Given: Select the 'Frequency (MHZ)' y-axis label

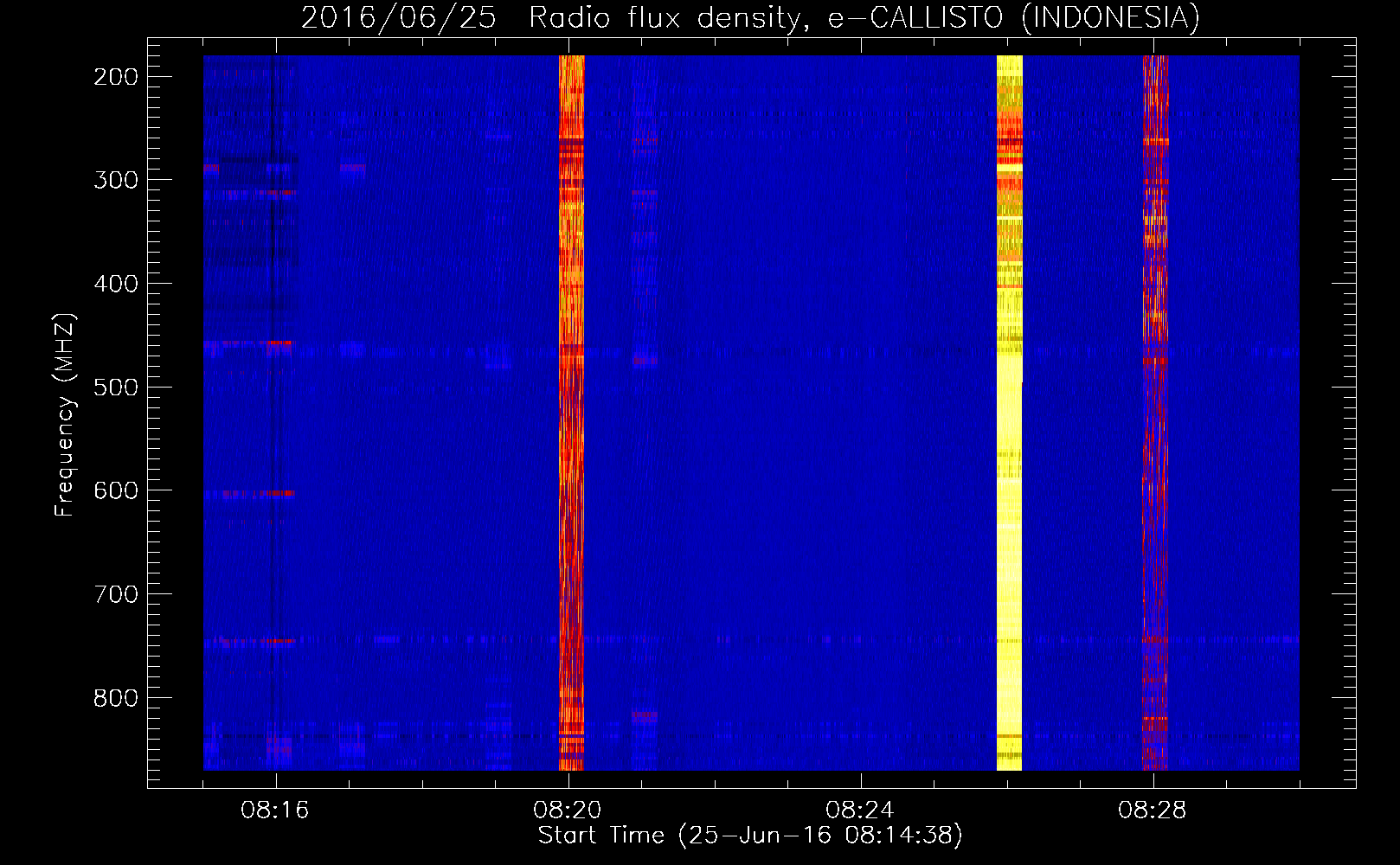Looking at the screenshot, I should click(x=65, y=414).
